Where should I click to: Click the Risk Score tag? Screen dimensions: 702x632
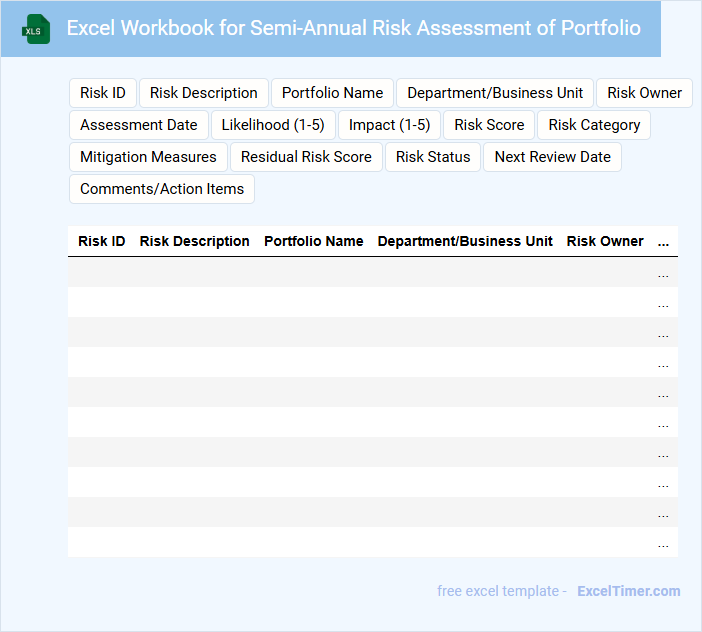pos(489,125)
